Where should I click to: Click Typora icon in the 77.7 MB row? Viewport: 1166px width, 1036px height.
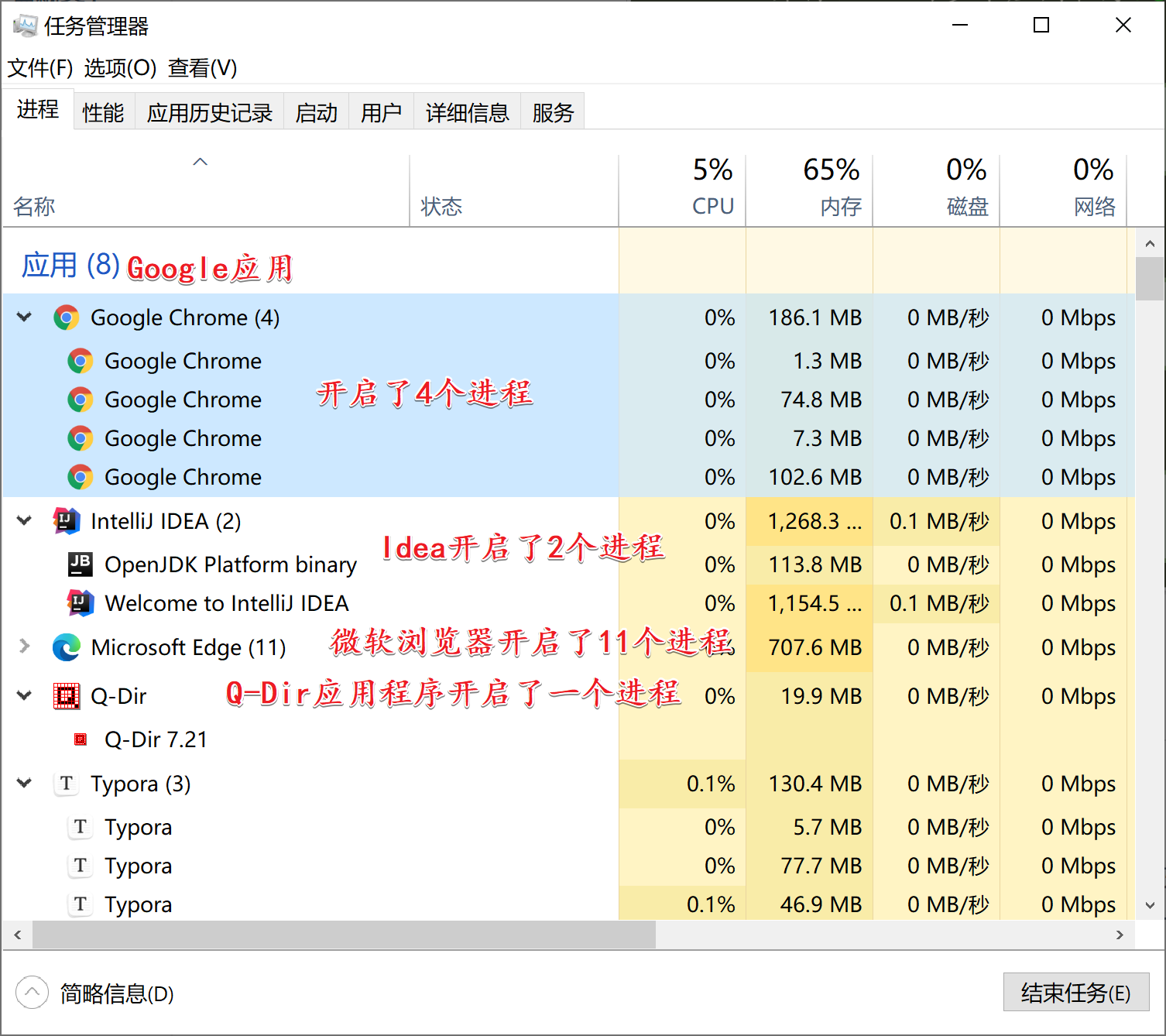tap(81, 866)
